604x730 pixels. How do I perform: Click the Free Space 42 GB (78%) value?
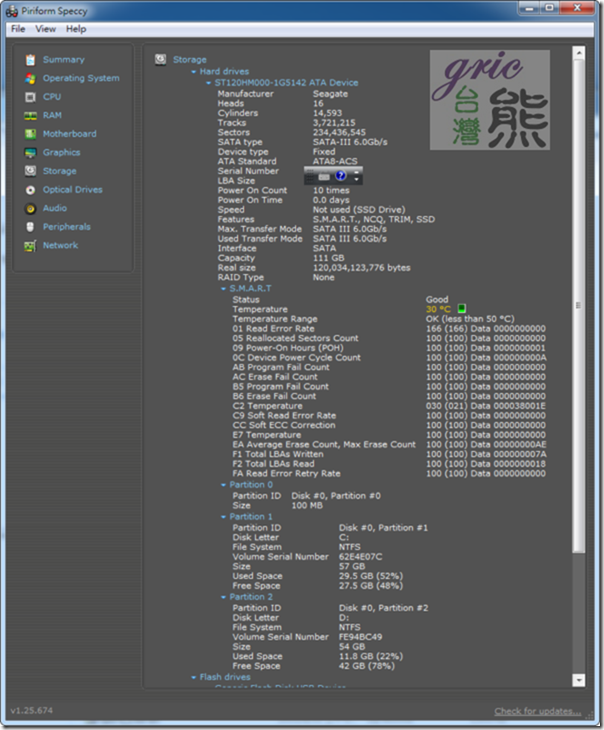point(366,666)
